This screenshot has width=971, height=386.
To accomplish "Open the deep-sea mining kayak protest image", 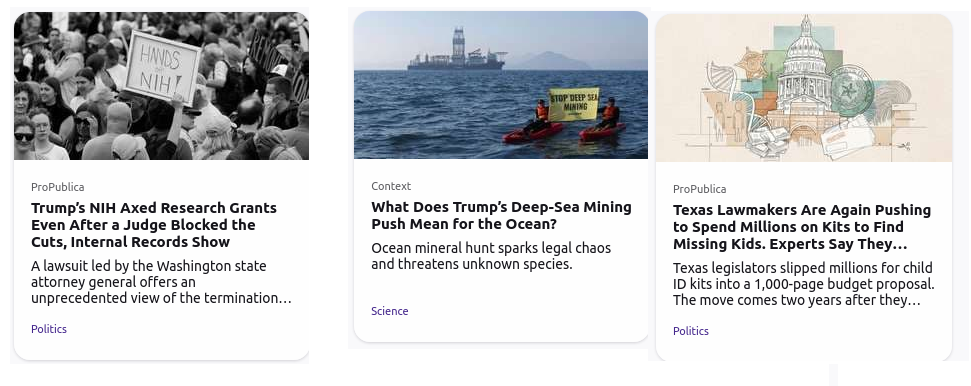I will (x=501, y=85).
